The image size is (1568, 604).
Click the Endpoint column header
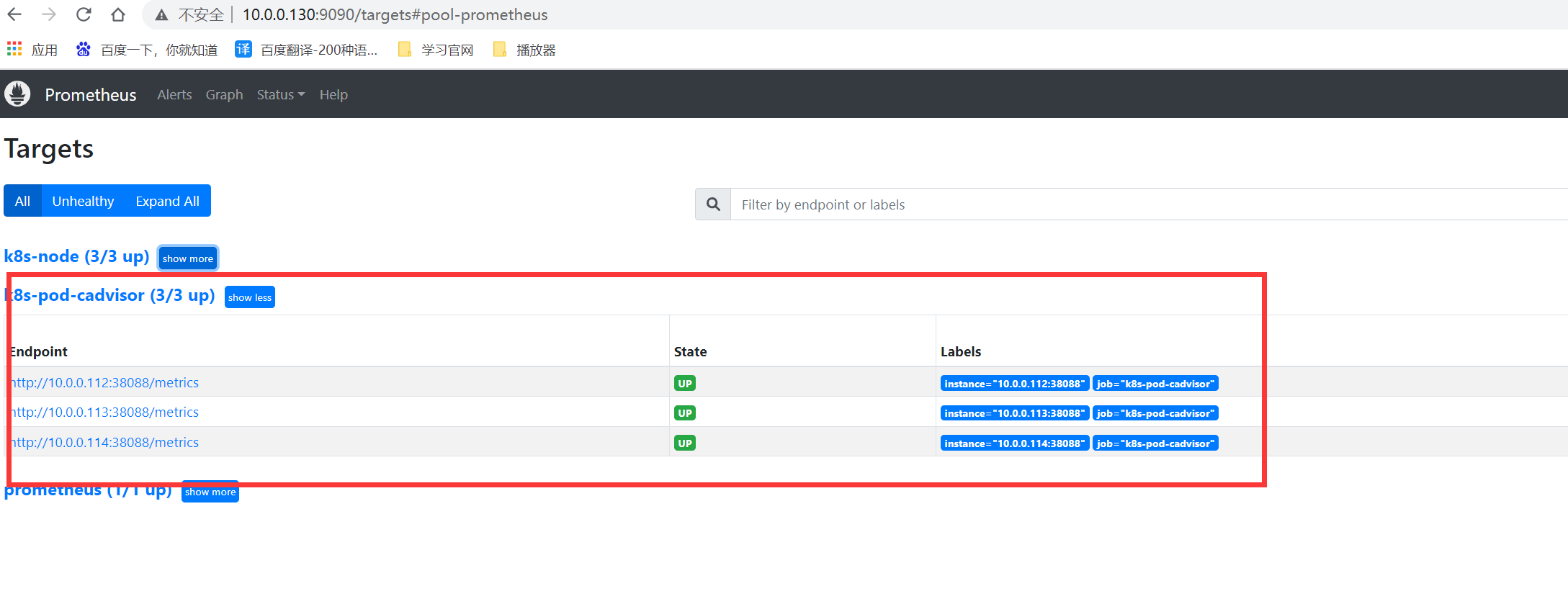pos(38,351)
